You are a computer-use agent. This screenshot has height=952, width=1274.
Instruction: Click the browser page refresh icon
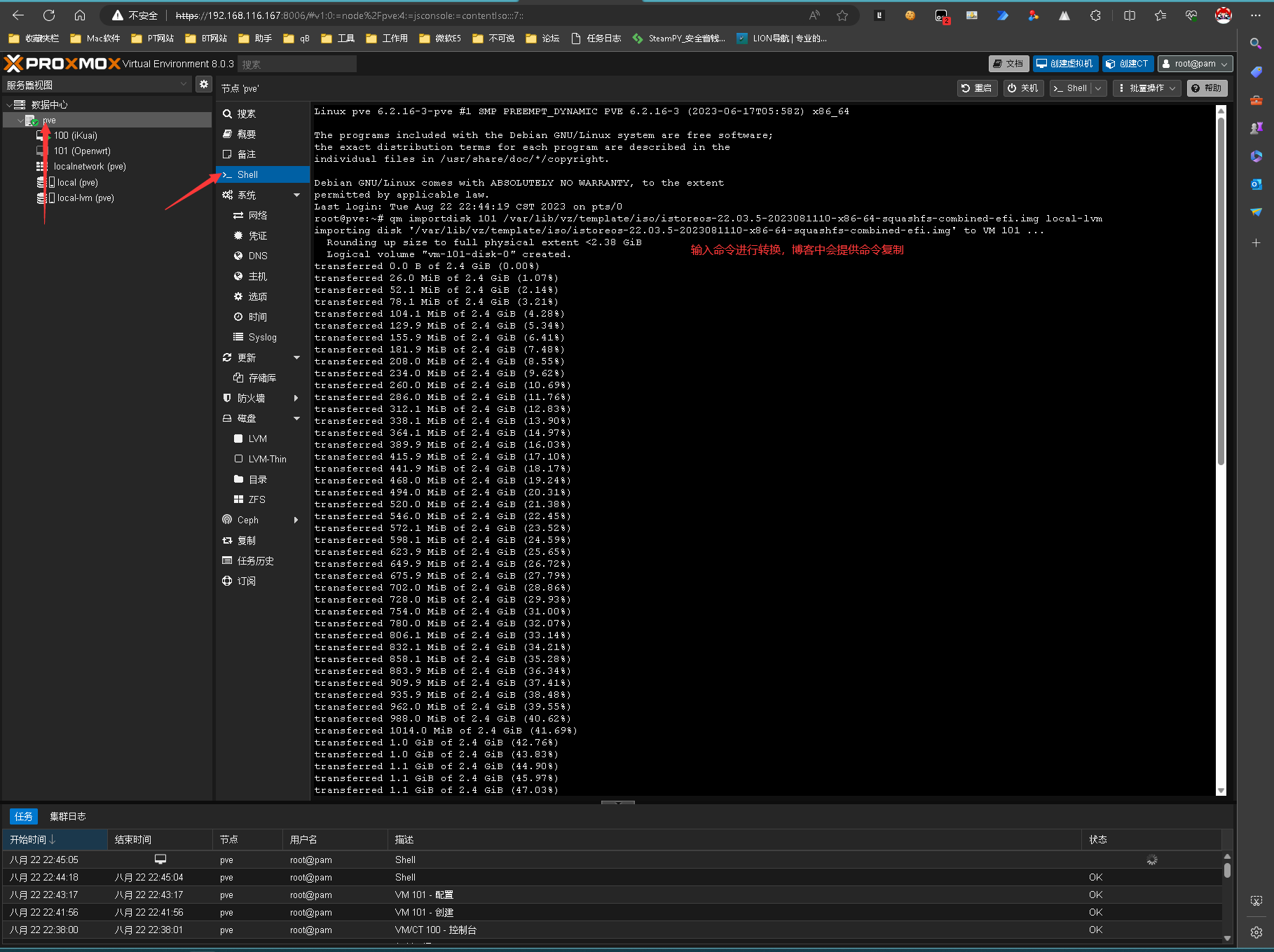tap(49, 15)
